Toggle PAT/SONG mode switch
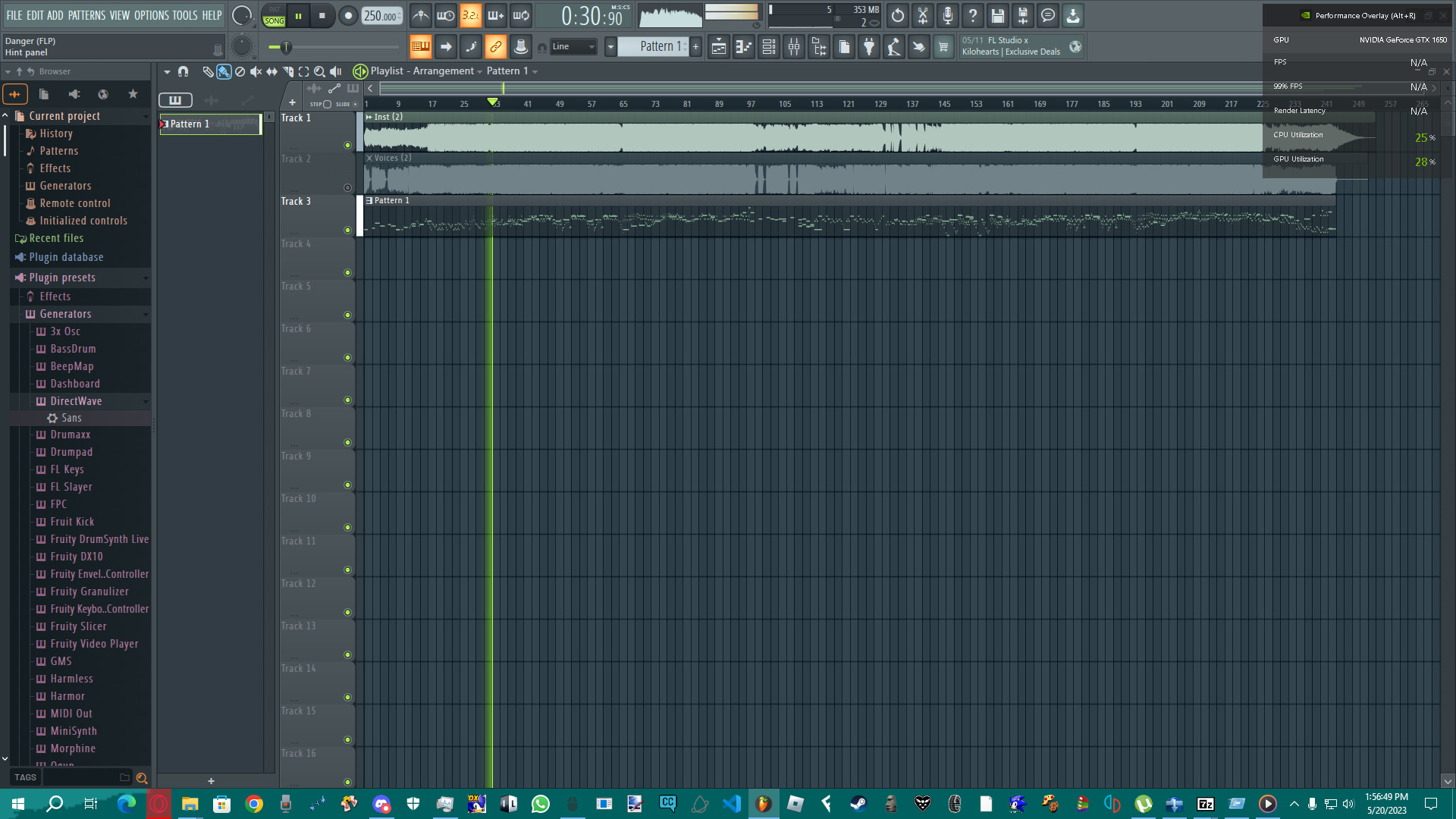Screen dimensions: 1456x819 pos(274,16)
